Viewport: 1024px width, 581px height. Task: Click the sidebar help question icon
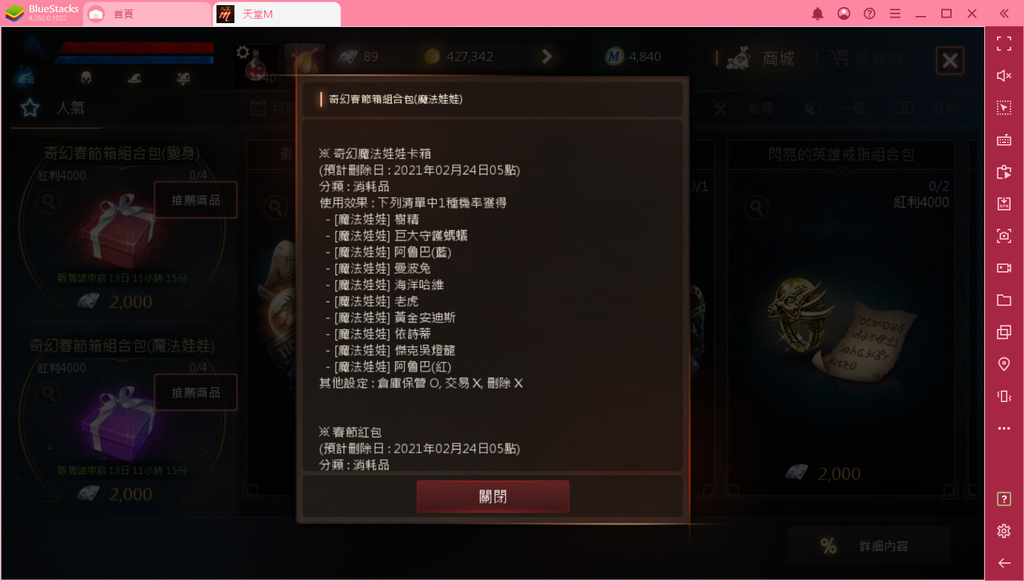click(x=1004, y=499)
